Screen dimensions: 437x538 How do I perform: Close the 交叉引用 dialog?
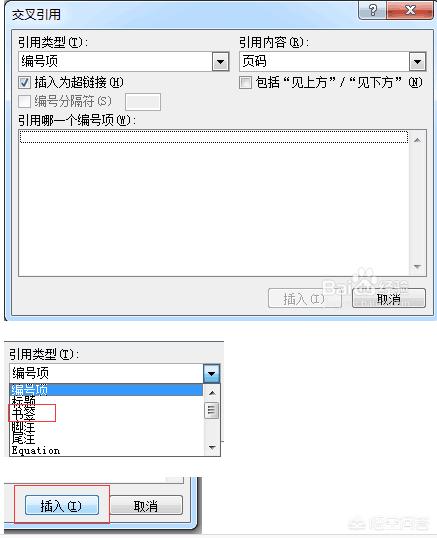tap(410, 10)
